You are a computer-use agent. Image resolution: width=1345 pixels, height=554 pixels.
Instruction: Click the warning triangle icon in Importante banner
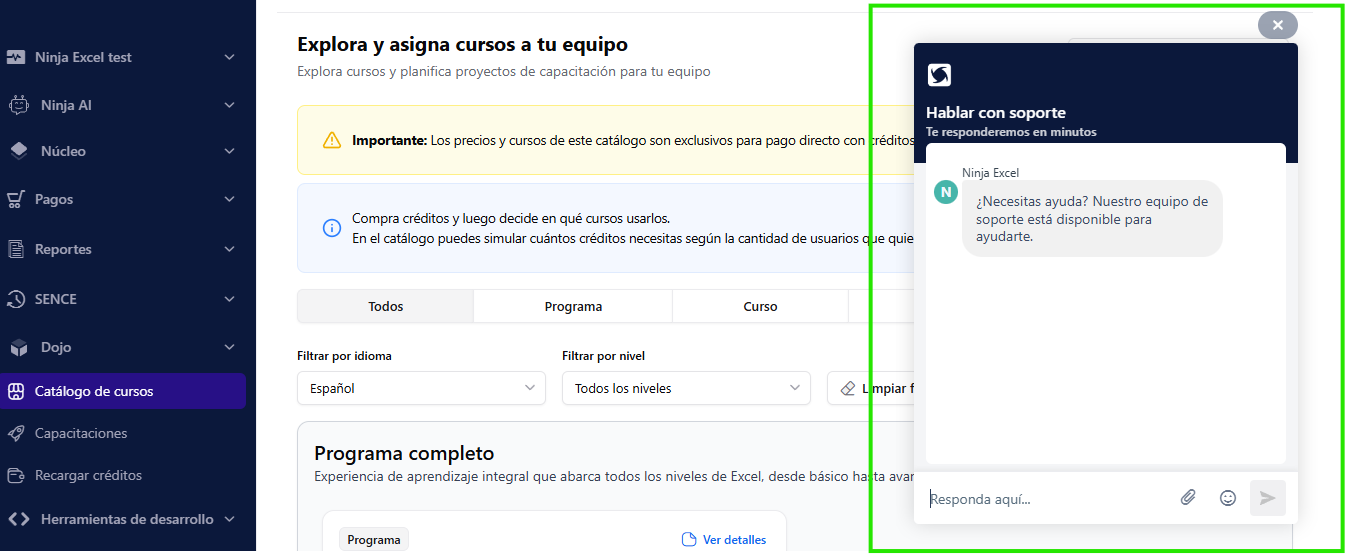coord(331,140)
